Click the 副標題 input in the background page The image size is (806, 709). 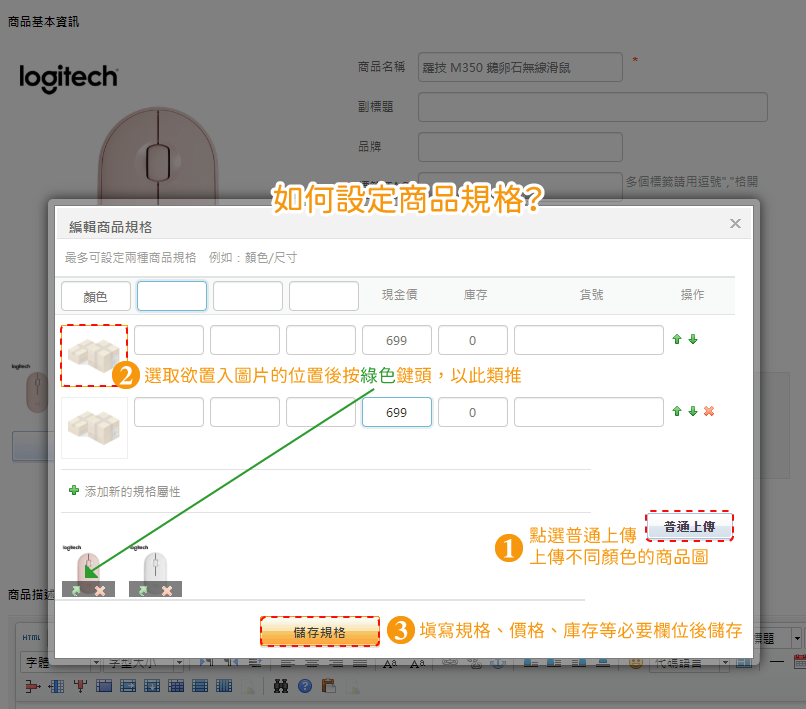pyautogui.click(x=593, y=107)
